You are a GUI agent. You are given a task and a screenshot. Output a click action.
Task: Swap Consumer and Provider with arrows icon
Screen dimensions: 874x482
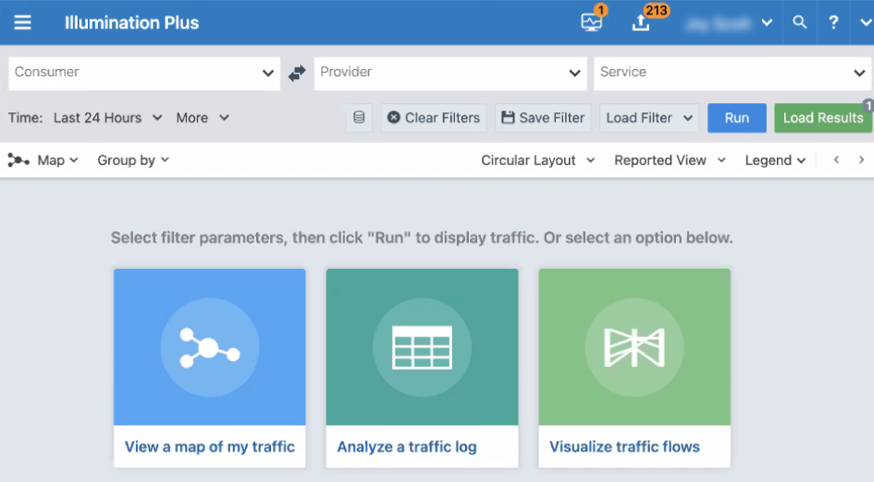click(x=297, y=73)
